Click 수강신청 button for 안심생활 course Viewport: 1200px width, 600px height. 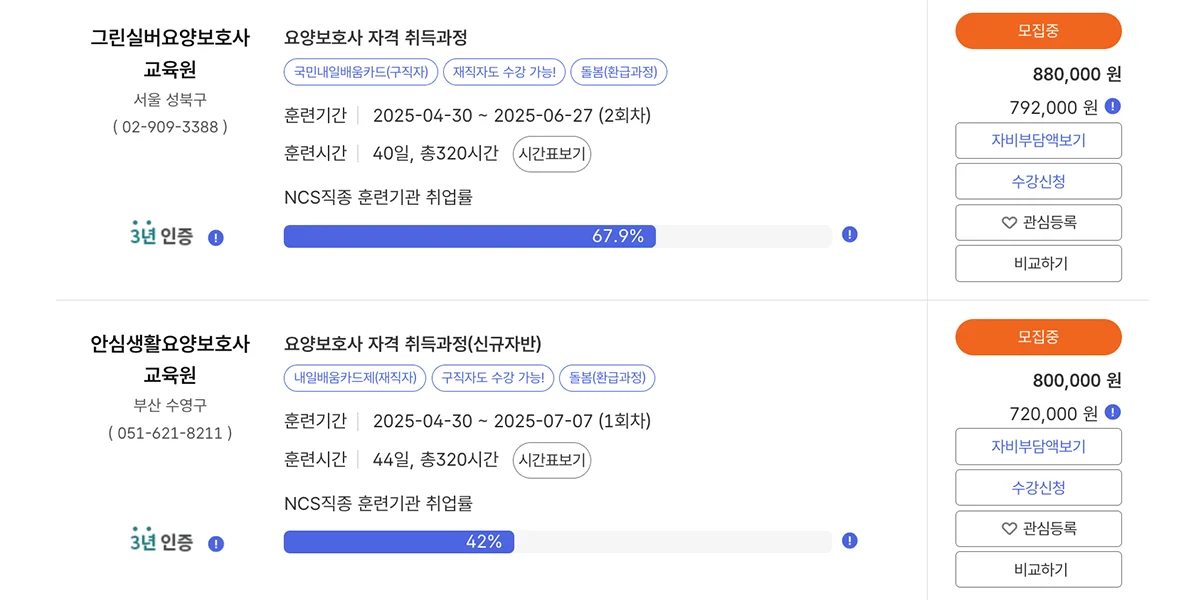coord(1038,487)
